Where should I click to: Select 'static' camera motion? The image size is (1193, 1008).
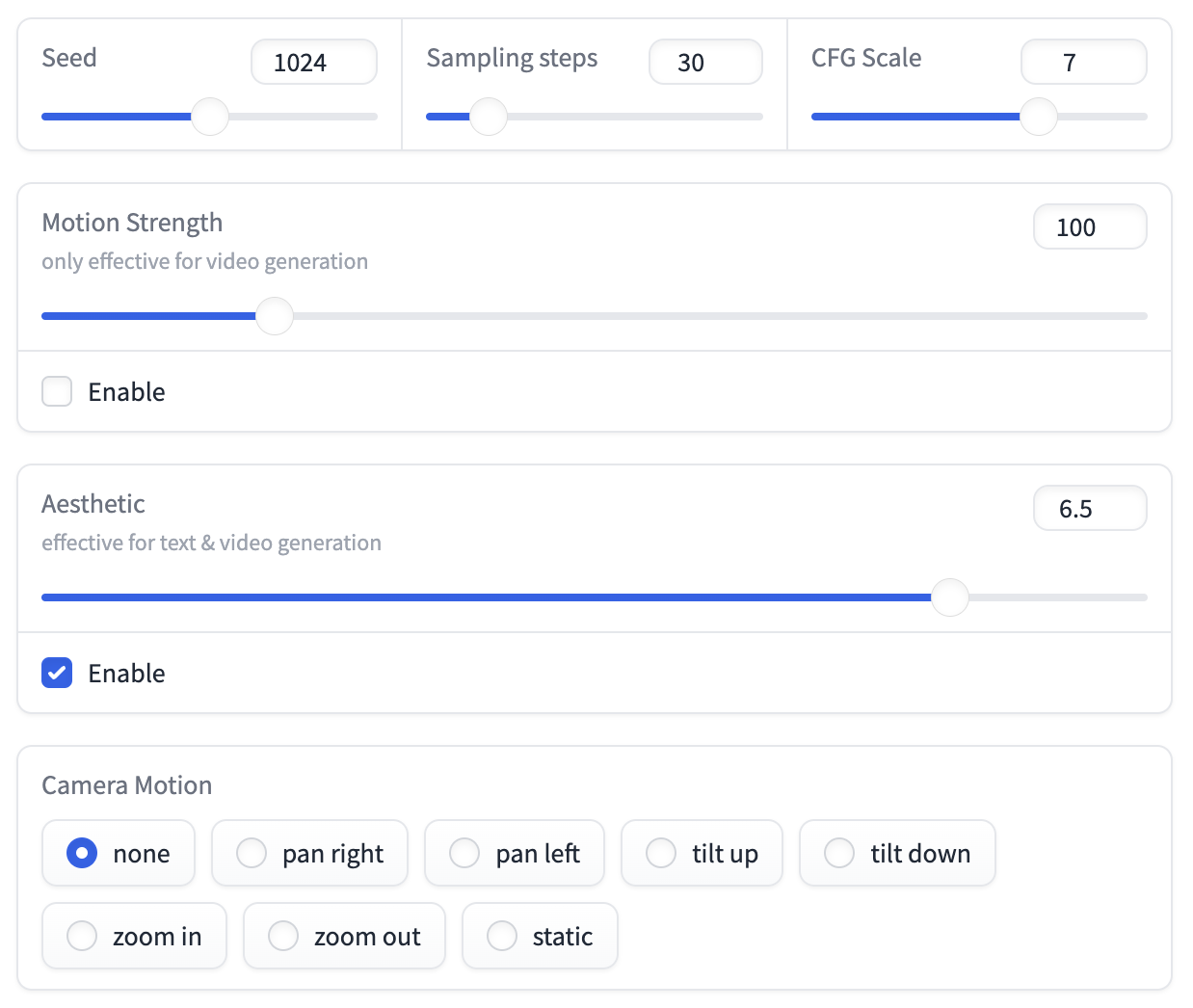point(502,936)
